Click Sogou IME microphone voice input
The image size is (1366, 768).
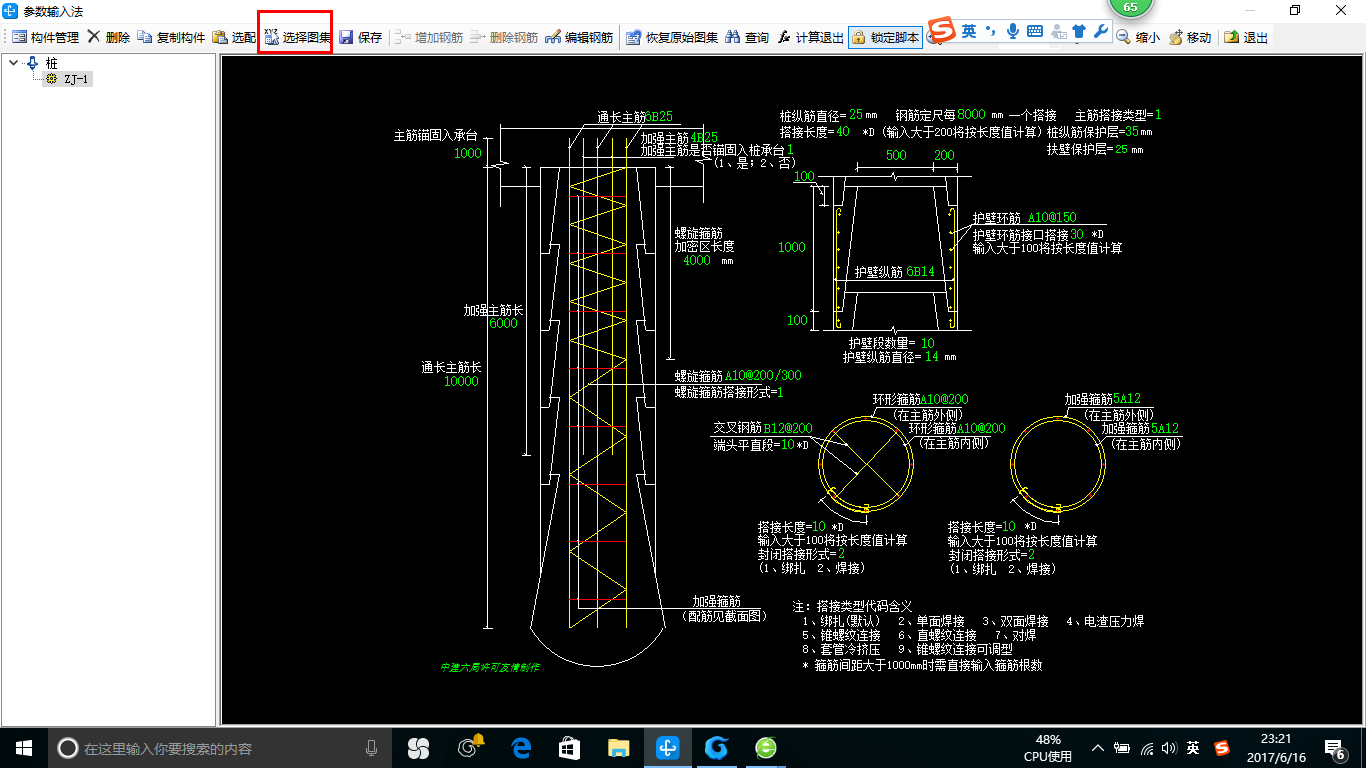coord(1012,31)
